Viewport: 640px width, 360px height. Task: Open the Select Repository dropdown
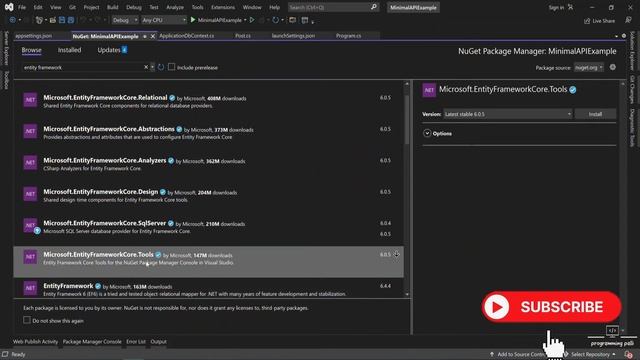[590, 354]
